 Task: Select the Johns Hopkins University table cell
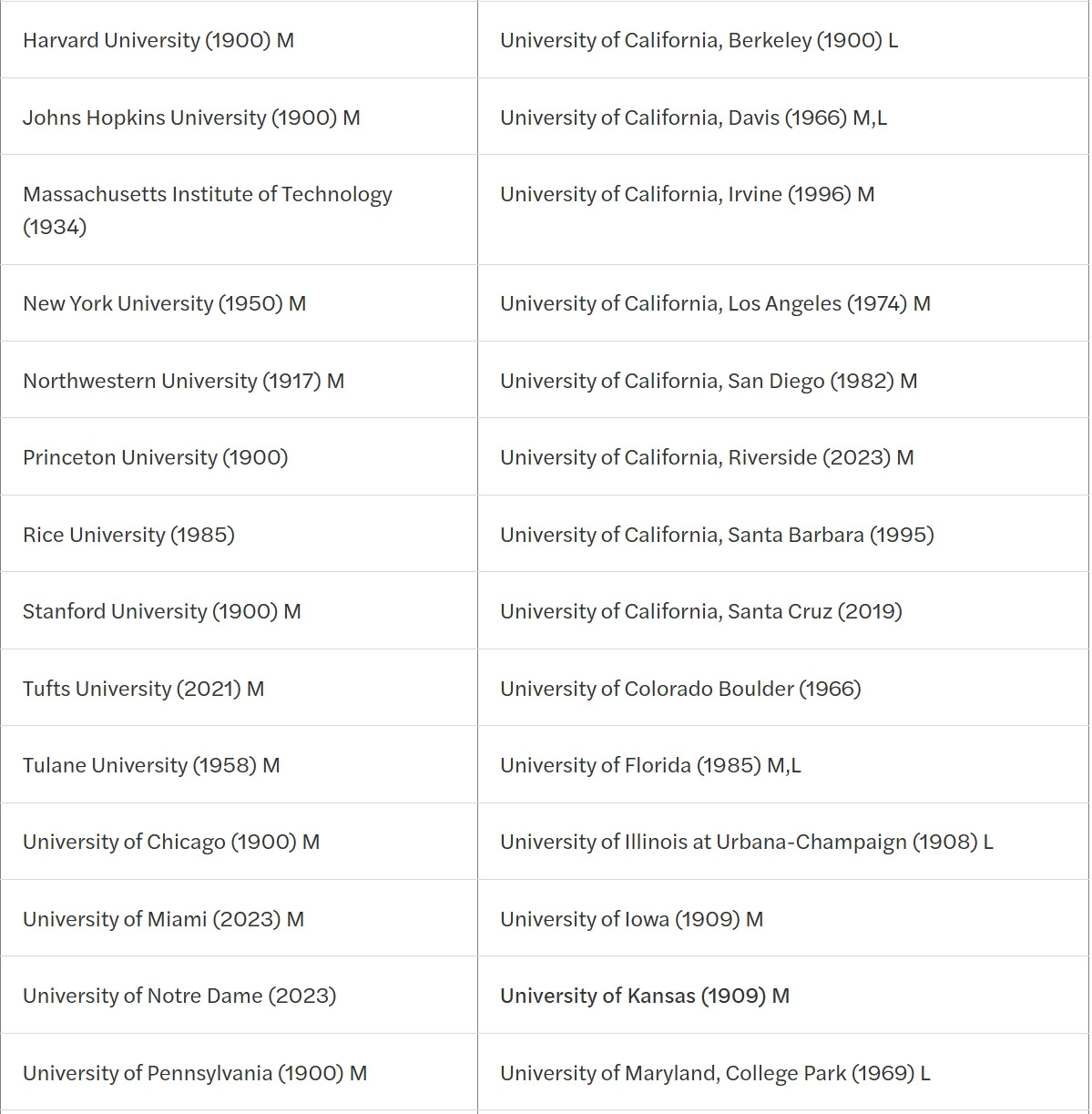coord(191,118)
